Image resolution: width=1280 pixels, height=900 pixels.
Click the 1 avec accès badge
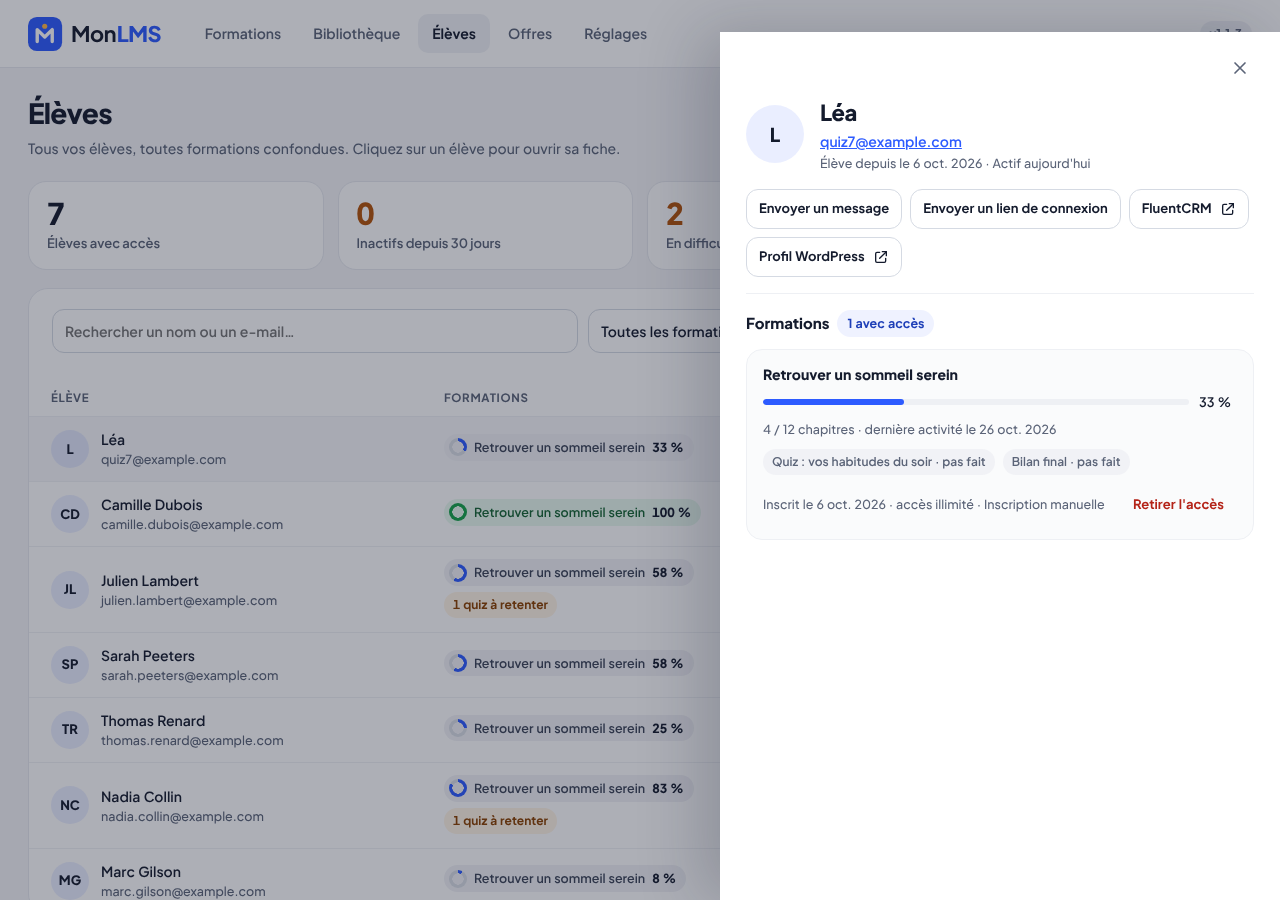886,324
